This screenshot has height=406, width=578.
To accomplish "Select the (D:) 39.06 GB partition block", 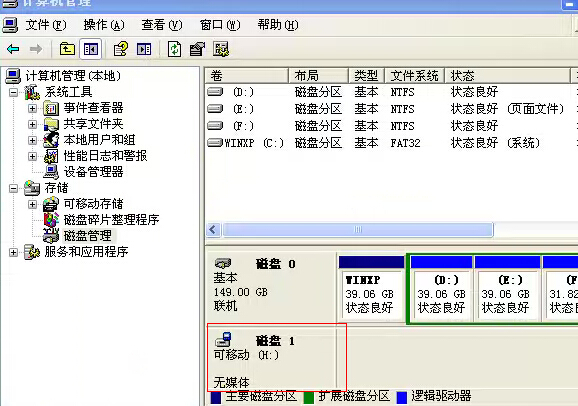I will pos(441,288).
